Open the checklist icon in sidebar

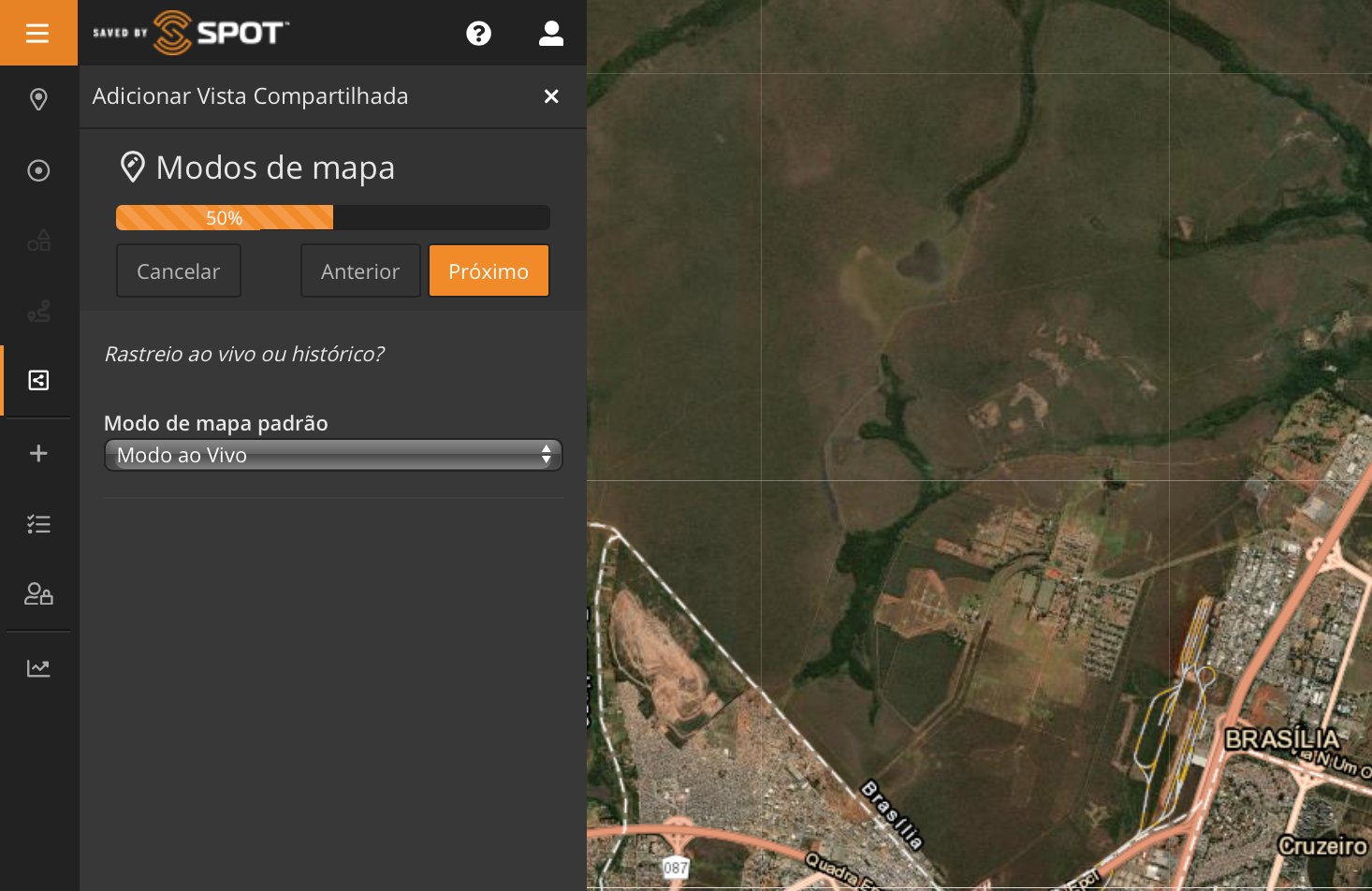click(x=38, y=524)
